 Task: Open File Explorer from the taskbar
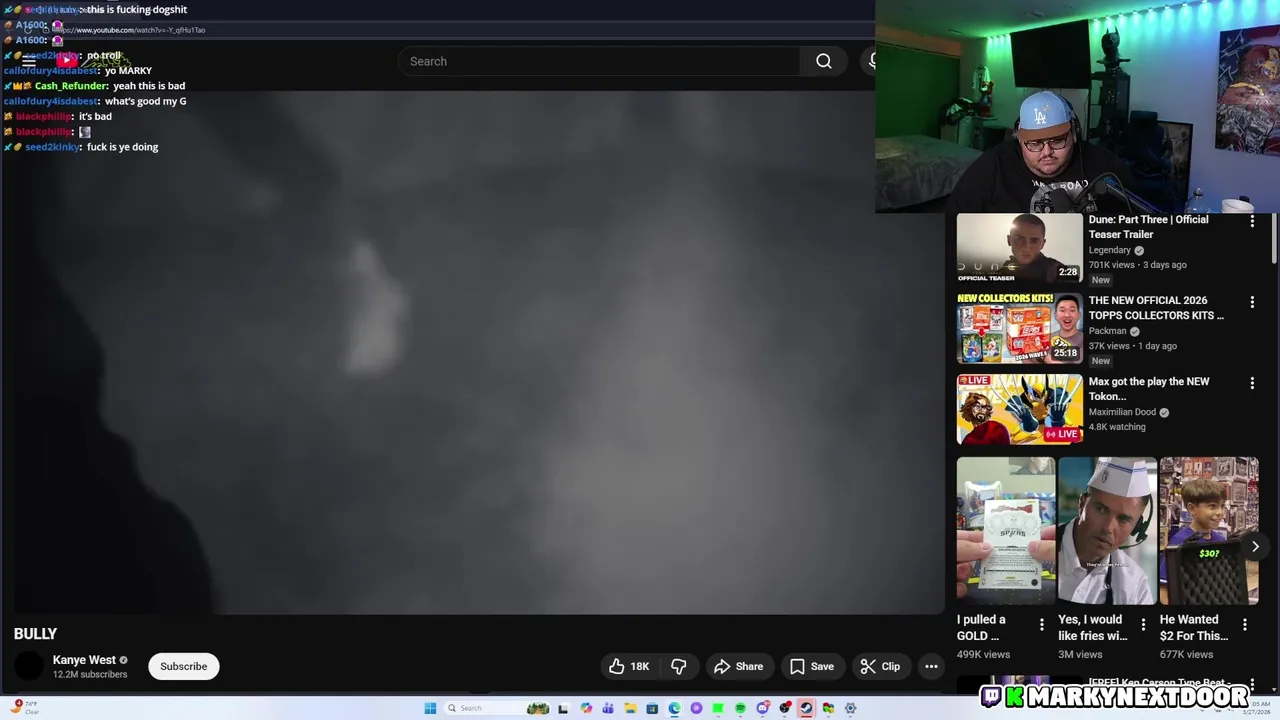coord(630,708)
